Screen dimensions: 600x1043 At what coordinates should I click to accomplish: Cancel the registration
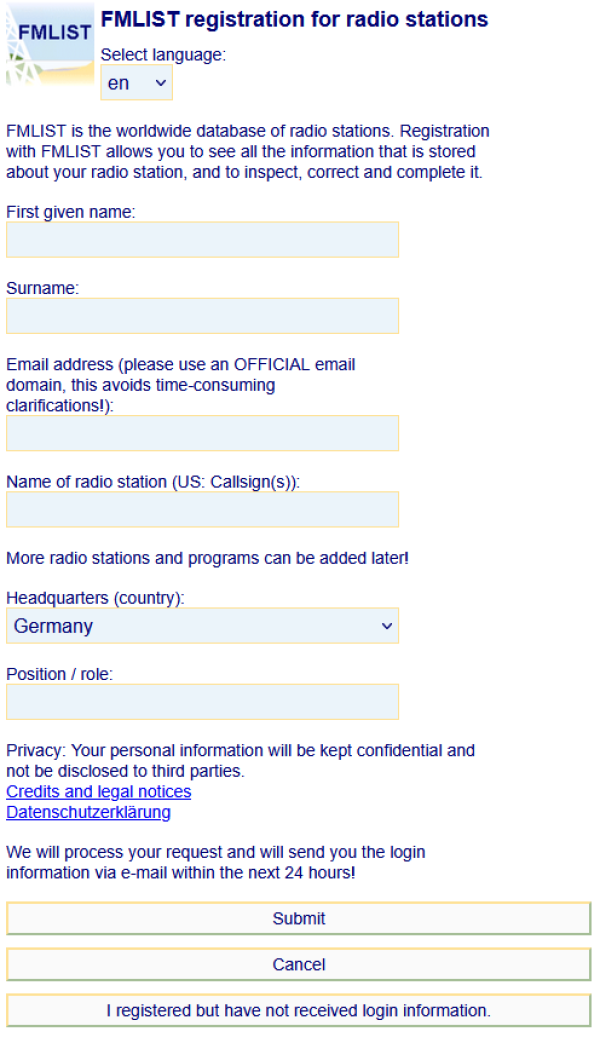pos(299,965)
